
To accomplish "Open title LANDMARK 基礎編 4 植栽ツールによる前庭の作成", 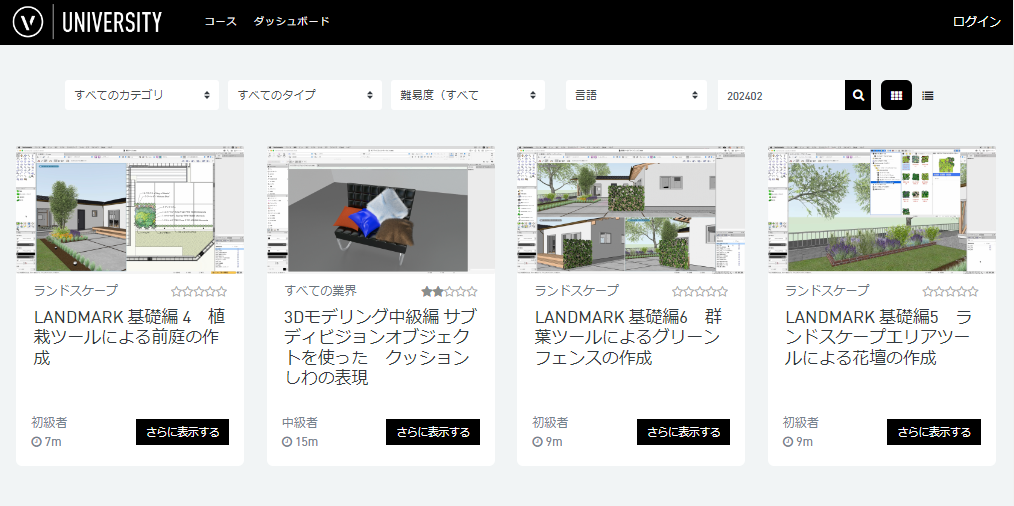I will (x=129, y=337).
